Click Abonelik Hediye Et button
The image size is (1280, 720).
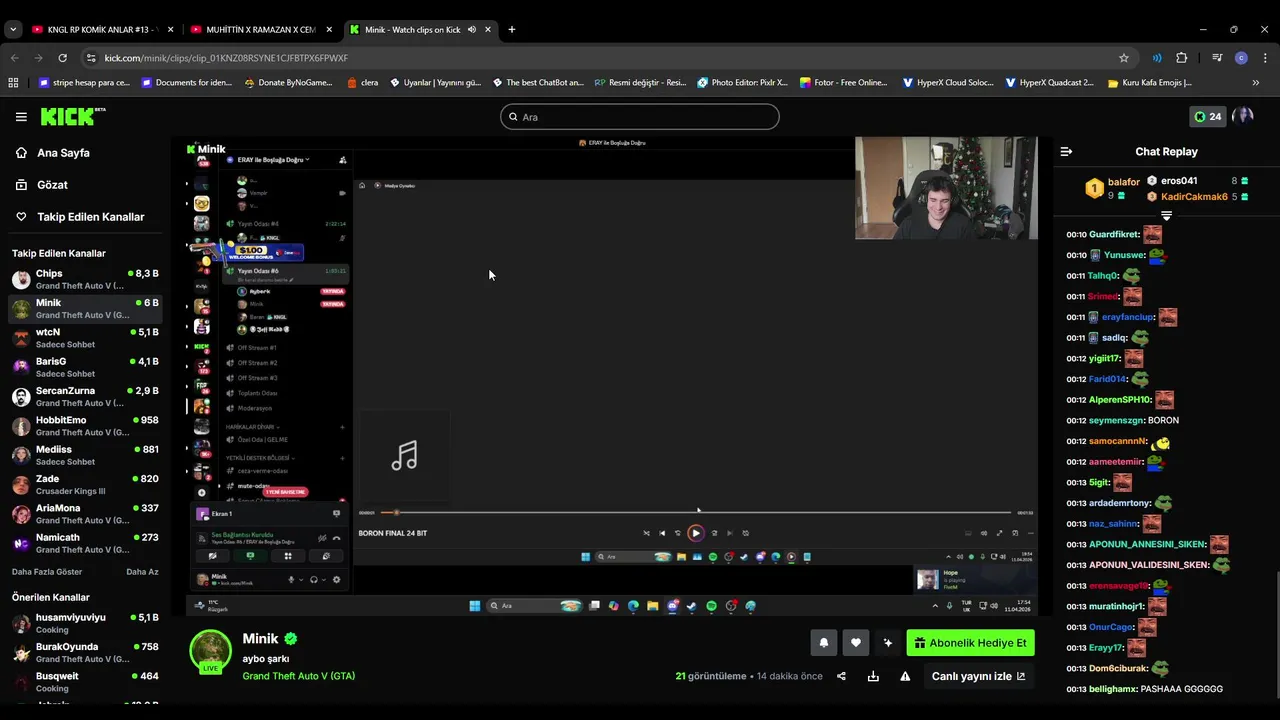pos(970,643)
